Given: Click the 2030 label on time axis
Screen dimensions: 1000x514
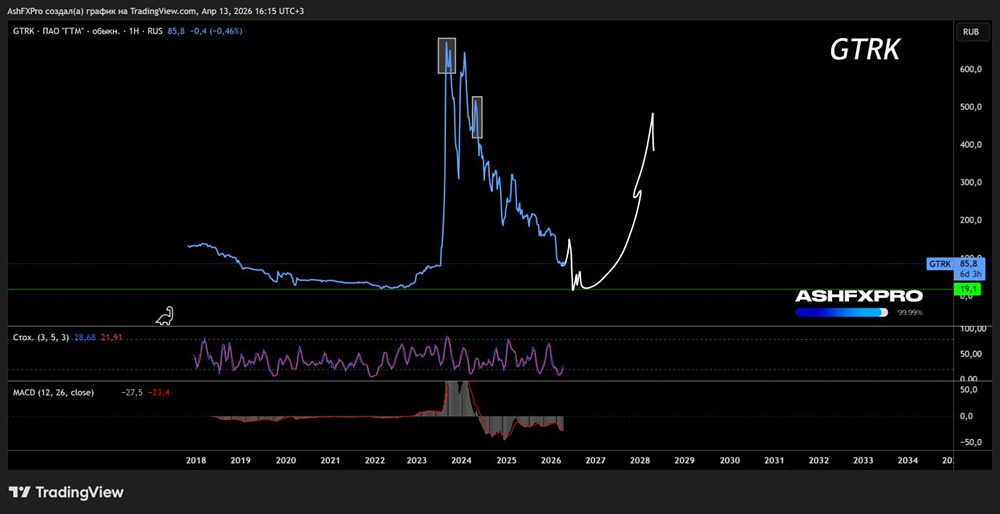Looking at the screenshot, I should (730, 460).
